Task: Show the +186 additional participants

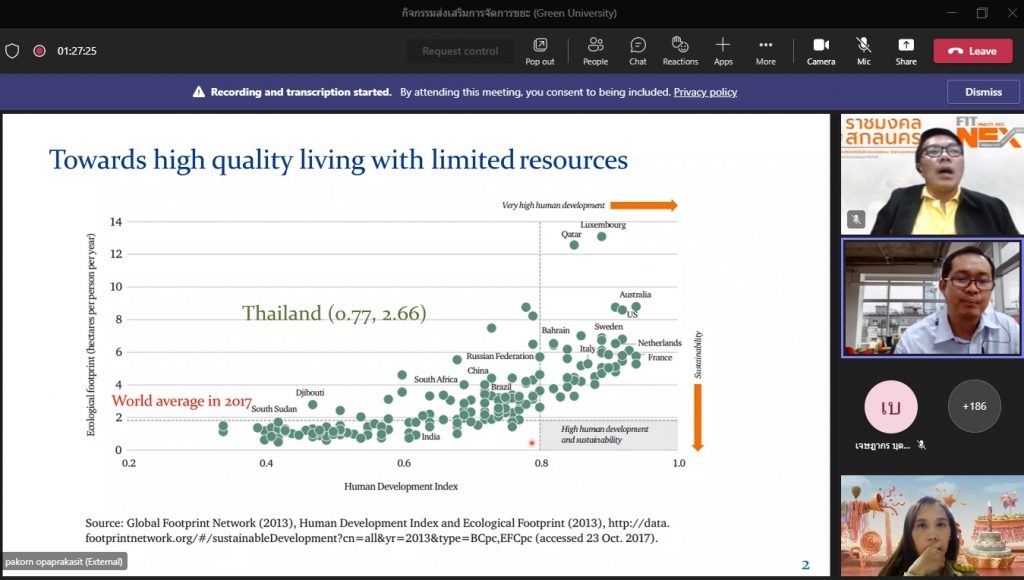Action: click(974, 406)
